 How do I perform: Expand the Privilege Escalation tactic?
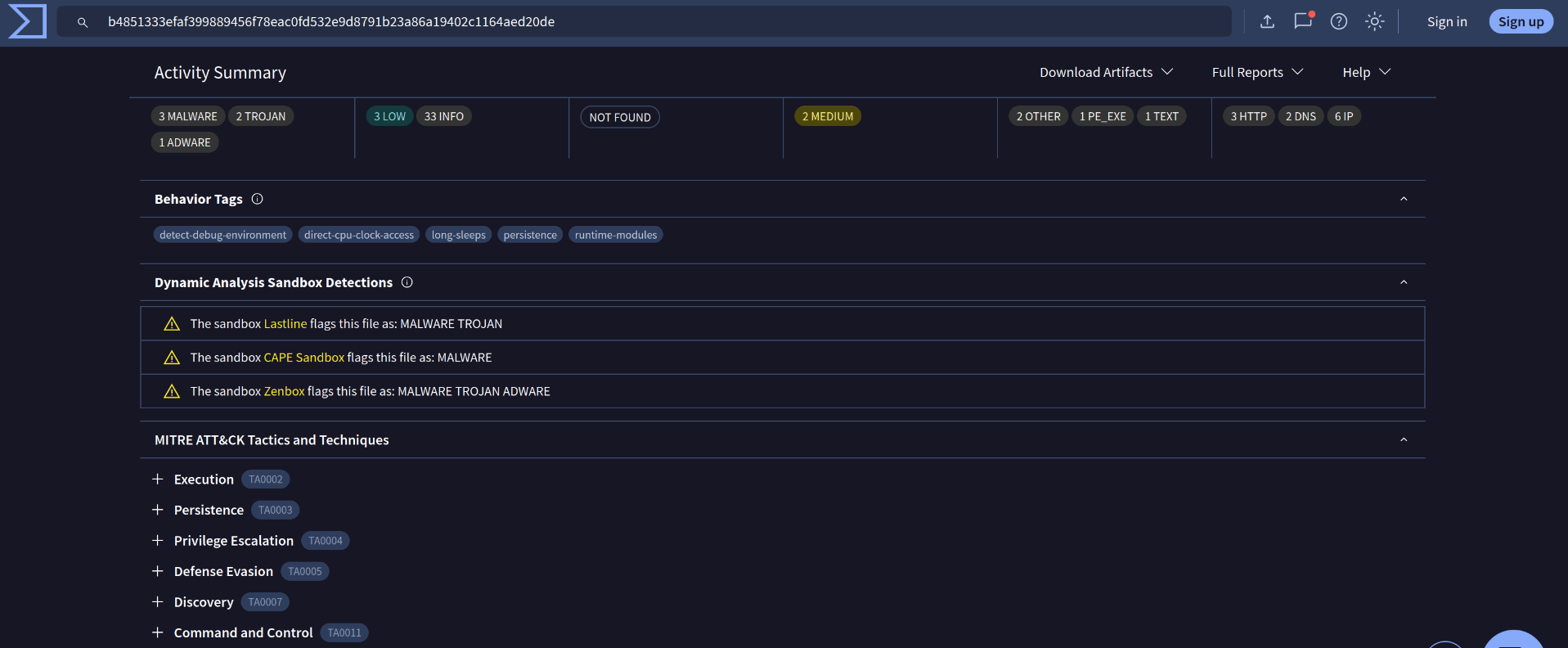(158, 541)
